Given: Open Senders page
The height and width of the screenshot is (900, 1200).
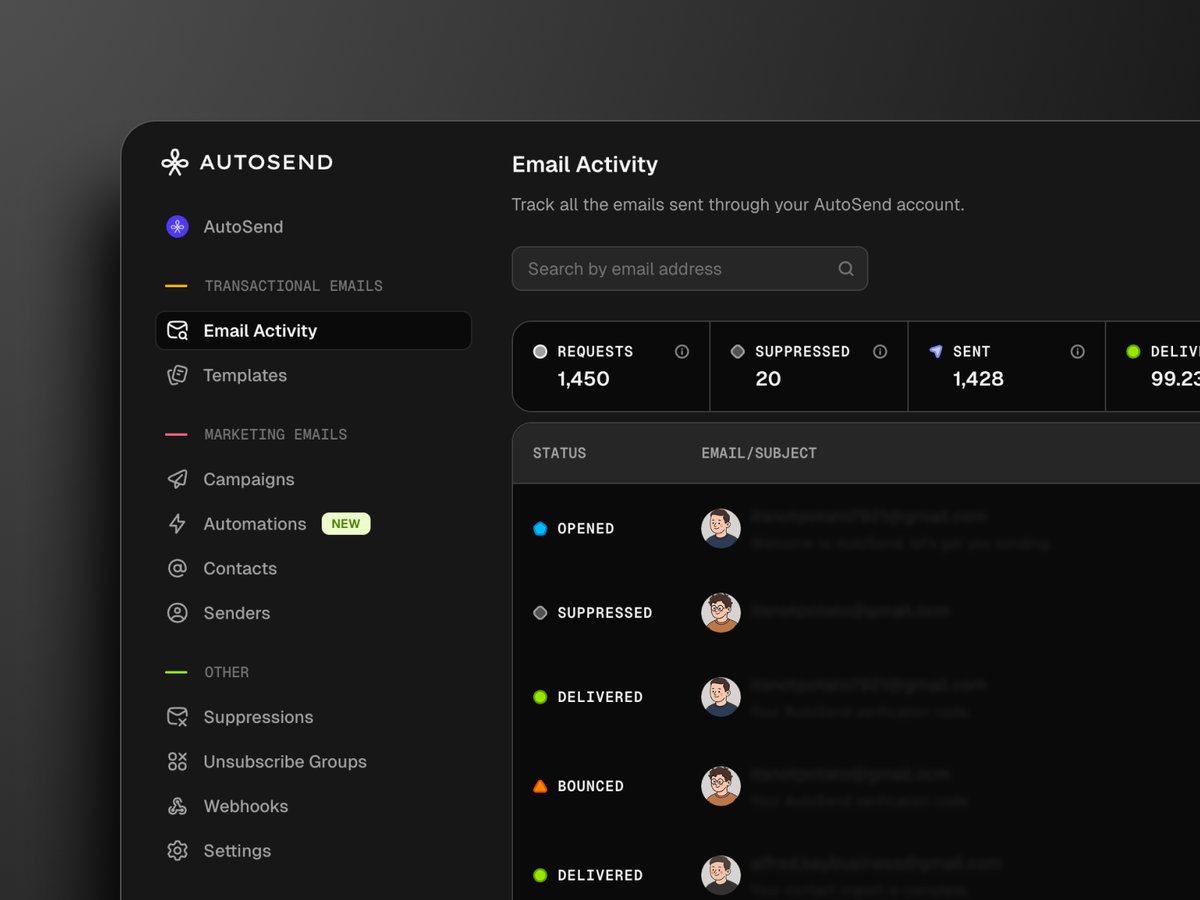Looking at the screenshot, I should tap(237, 613).
